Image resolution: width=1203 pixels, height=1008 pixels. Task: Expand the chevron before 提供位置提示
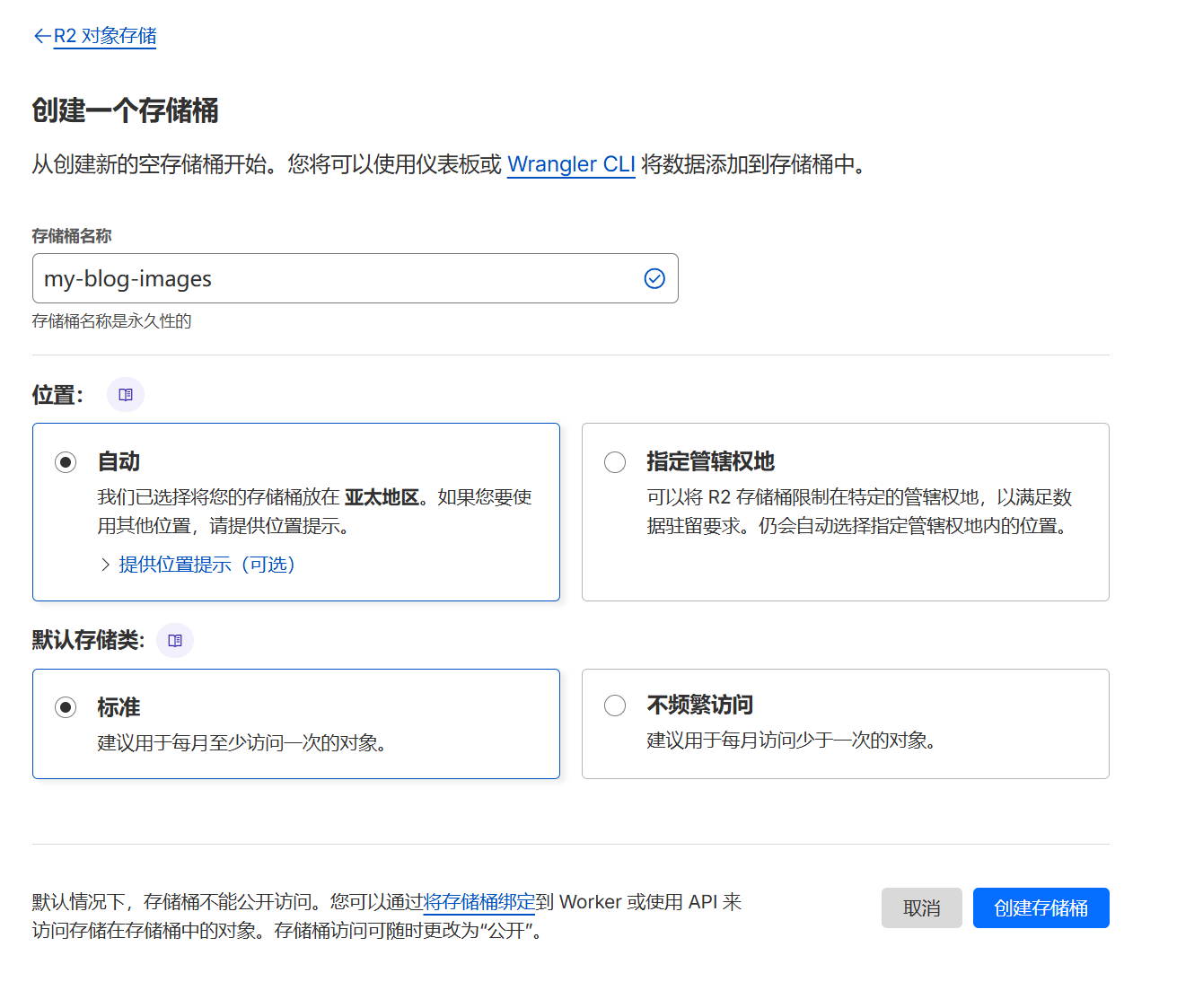pyautogui.click(x=105, y=565)
